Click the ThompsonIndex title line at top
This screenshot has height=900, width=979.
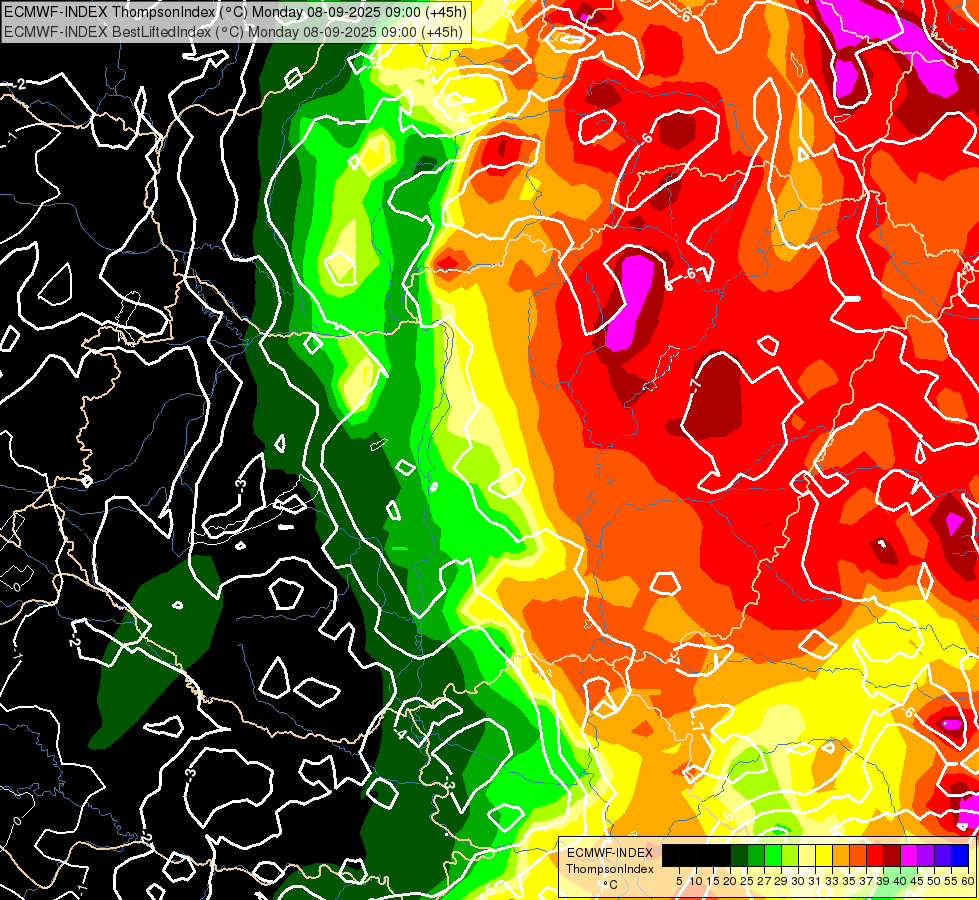pyautogui.click(x=234, y=11)
